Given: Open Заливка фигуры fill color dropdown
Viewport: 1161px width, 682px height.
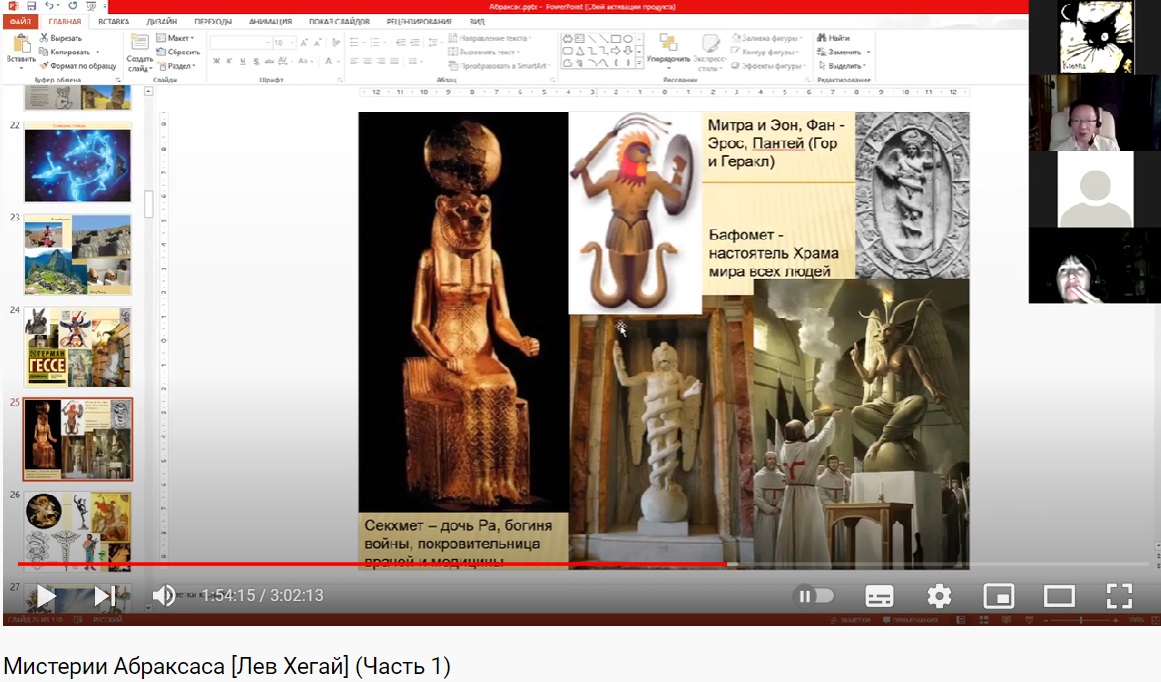Looking at the screenshot, I should [768, 38].
